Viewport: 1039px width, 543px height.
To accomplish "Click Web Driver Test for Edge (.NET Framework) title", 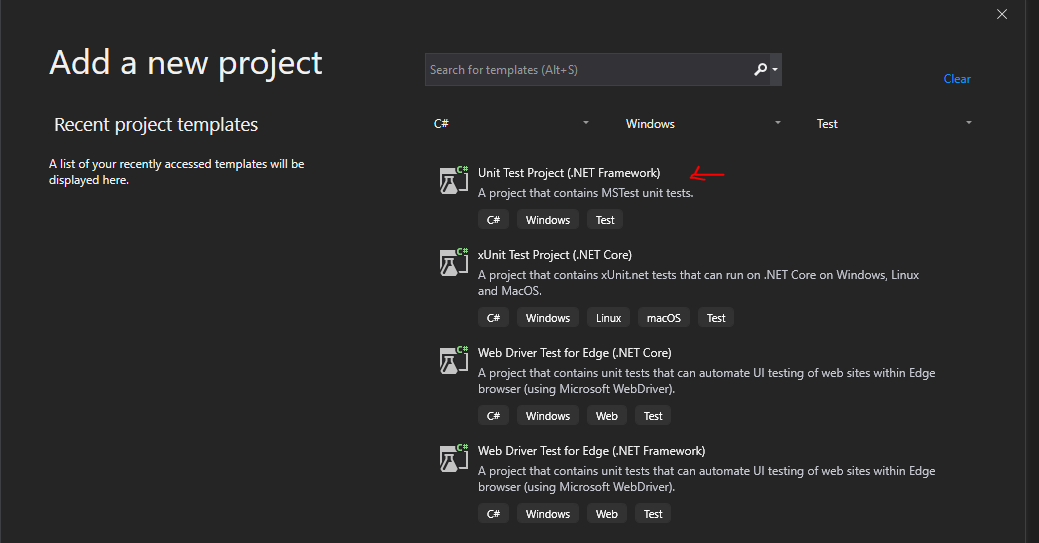I will (x=592, y=452).
